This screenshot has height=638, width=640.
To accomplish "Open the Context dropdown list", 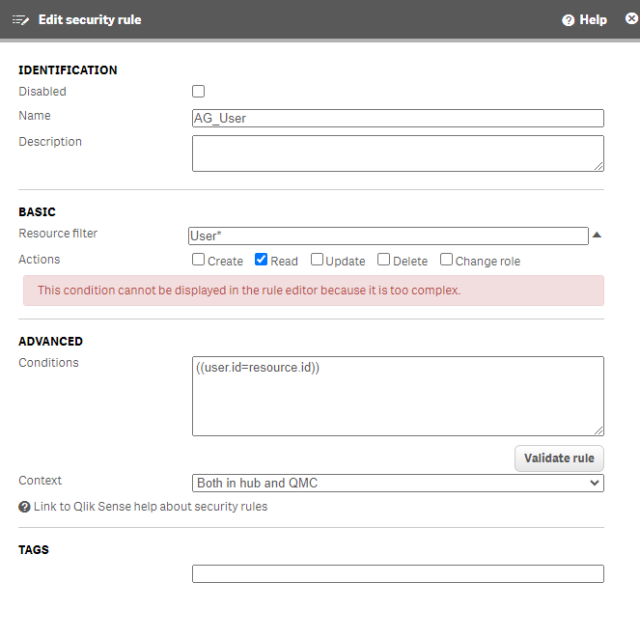I will click(x=397, y=483).
